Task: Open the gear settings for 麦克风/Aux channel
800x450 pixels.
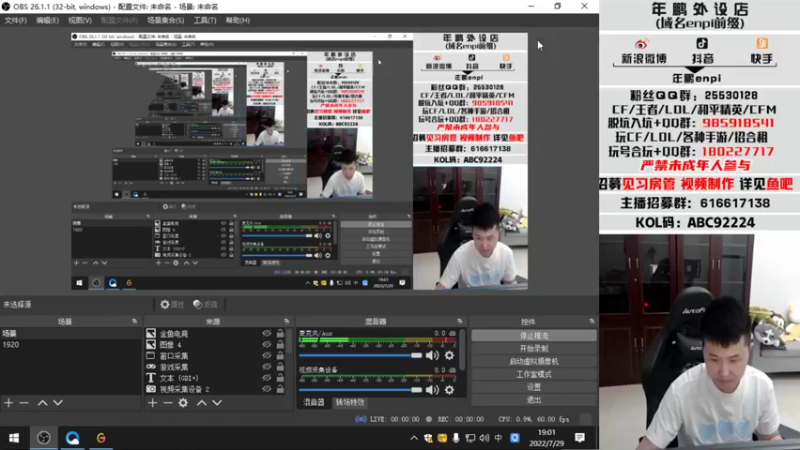Action: coord(449,355)
